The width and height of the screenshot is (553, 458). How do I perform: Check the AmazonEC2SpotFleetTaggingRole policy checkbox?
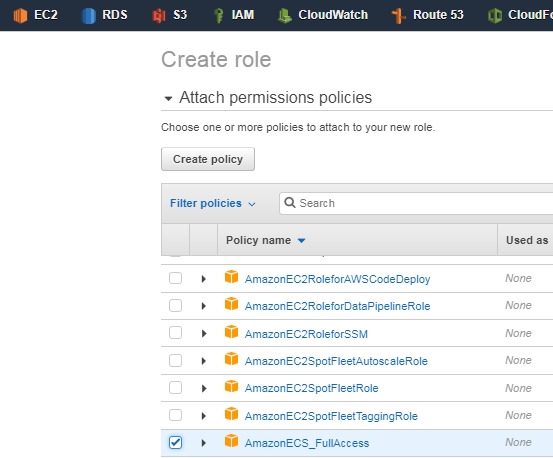click(x=175, y=415)
